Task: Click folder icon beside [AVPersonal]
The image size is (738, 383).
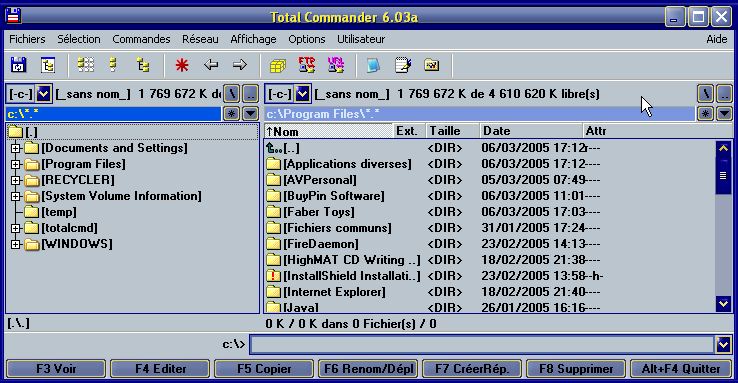Action: 273,180
